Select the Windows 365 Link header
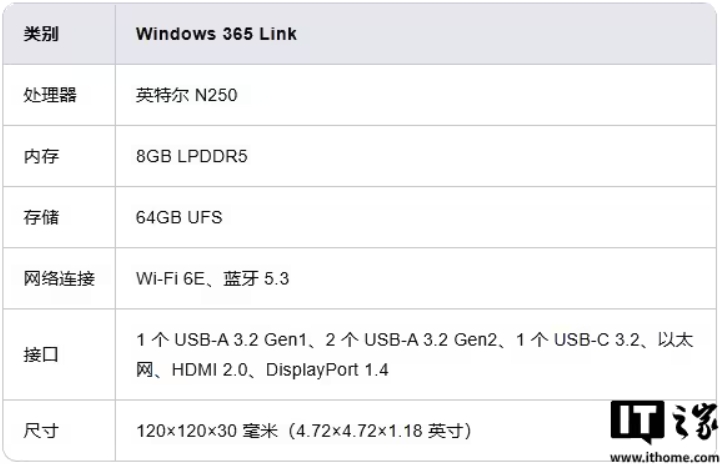This screenshot has width=721, height=464. coord(216,34)
